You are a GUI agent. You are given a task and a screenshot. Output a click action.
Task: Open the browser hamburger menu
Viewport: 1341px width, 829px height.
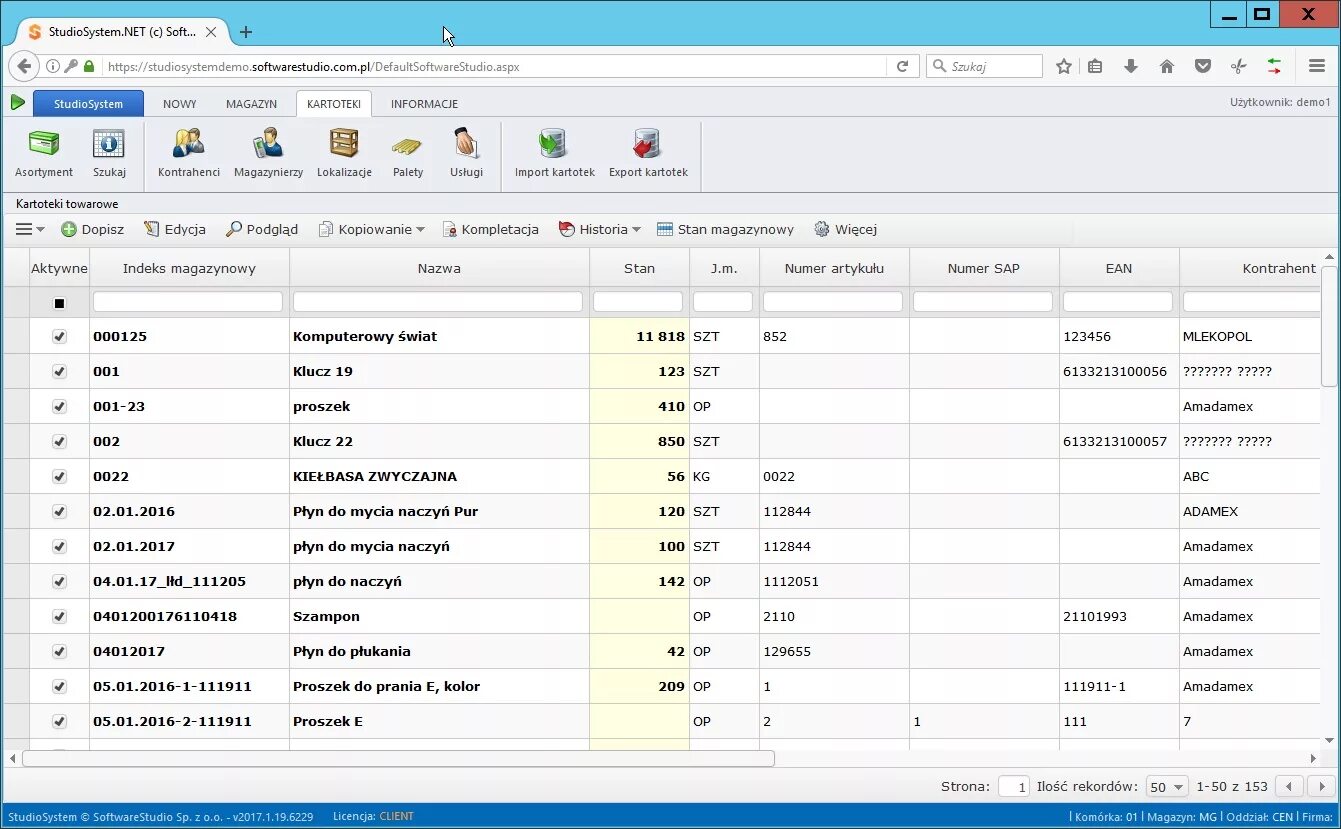click(x=1316, y=66)
